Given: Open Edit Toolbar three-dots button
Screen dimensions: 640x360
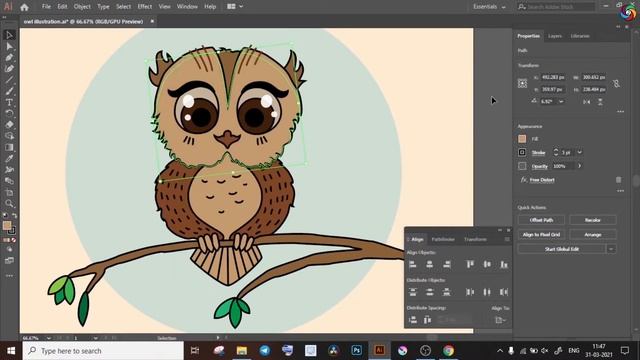Looking at the screenshot, I should click(x=9, y=276).
